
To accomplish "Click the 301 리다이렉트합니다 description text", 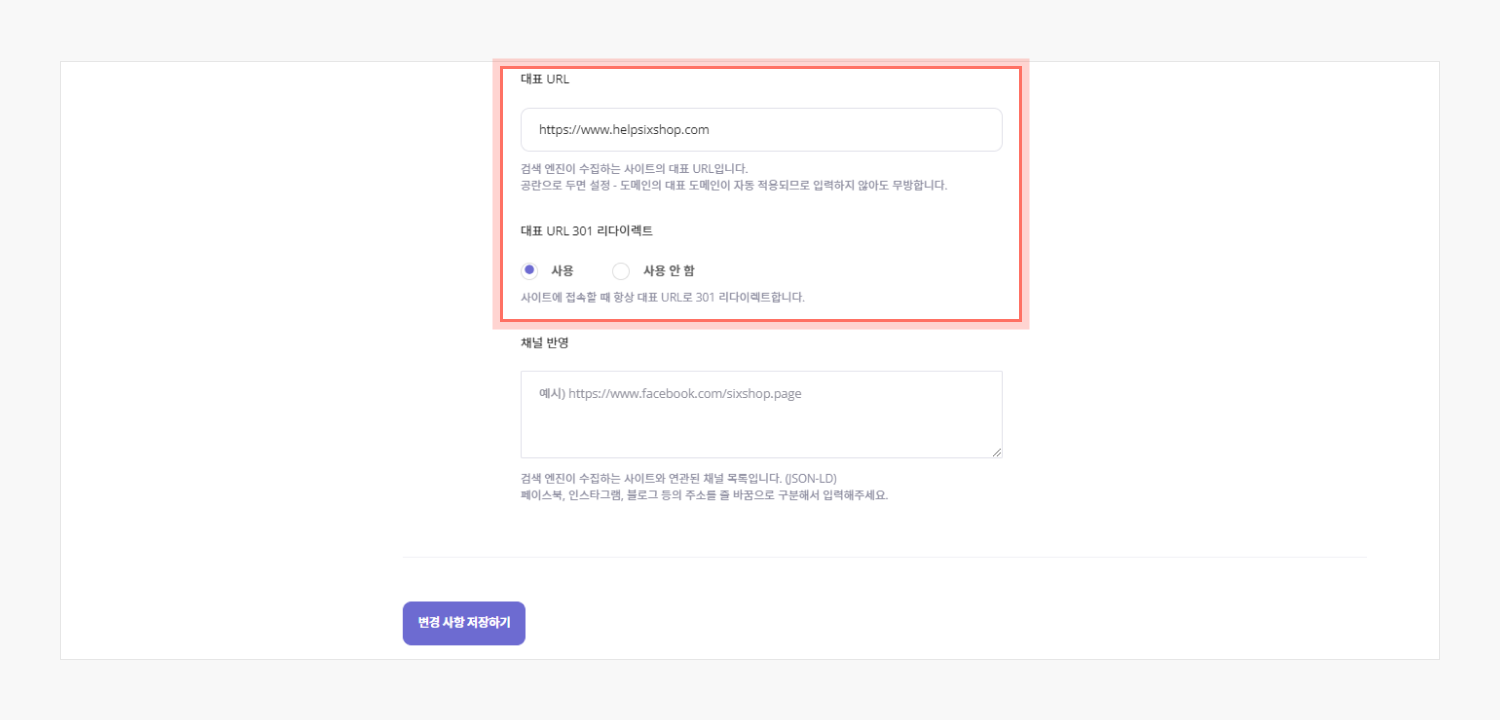I will point(662,297).
